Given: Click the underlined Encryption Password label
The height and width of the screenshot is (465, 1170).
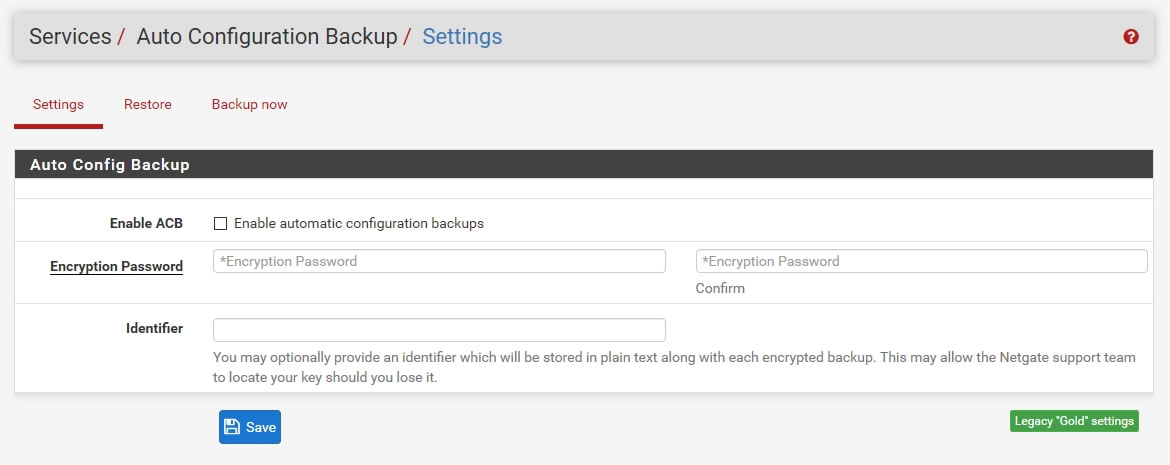Looking at the screenshot, I should [116, 267].
